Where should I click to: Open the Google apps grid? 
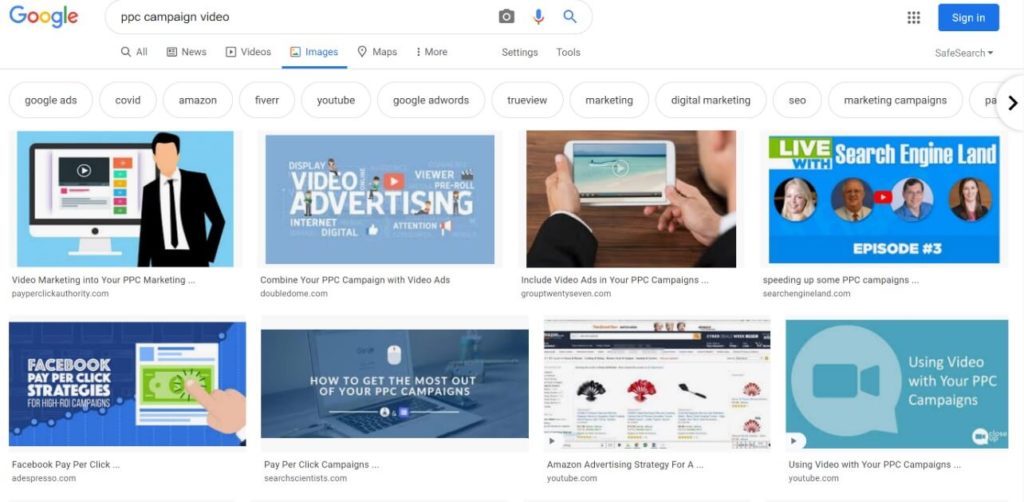(x=914, y=18)
